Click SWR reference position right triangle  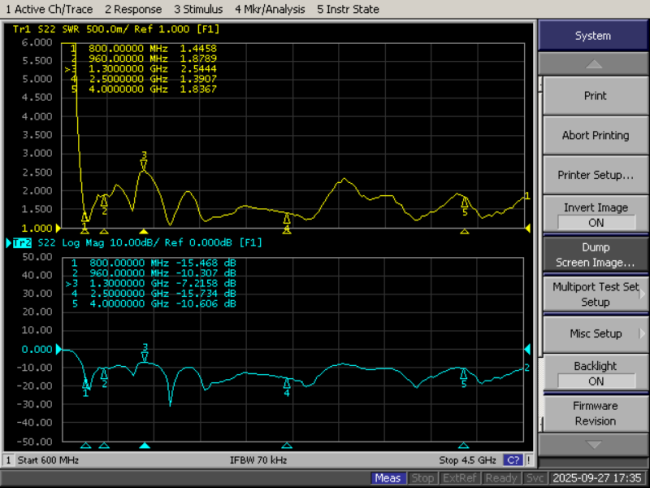528,228
